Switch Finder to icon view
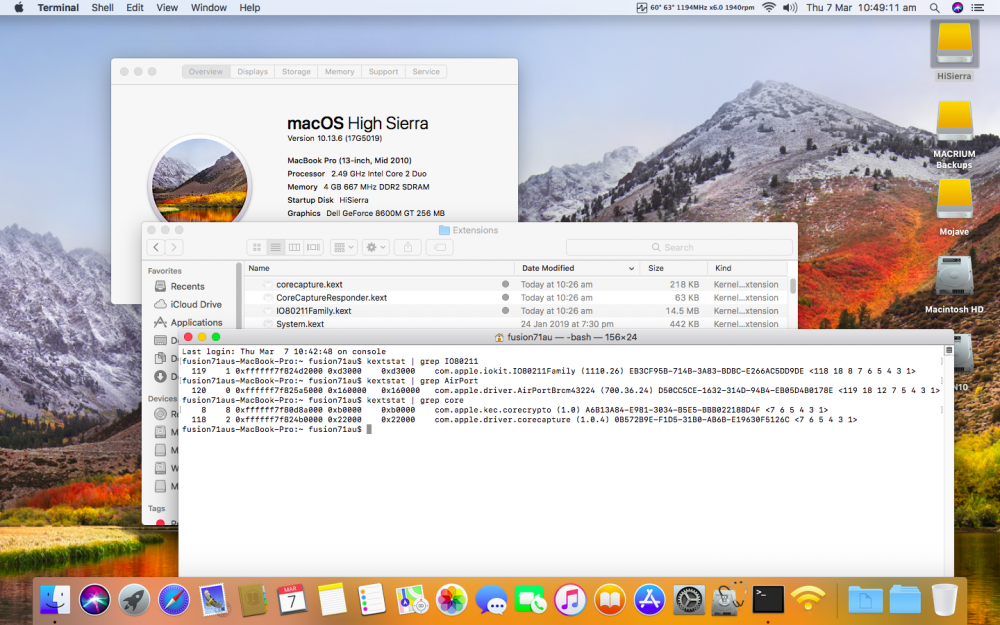The height and width of the screenshot is (625, 1000). pyautogui.click(x=256, y=247)
